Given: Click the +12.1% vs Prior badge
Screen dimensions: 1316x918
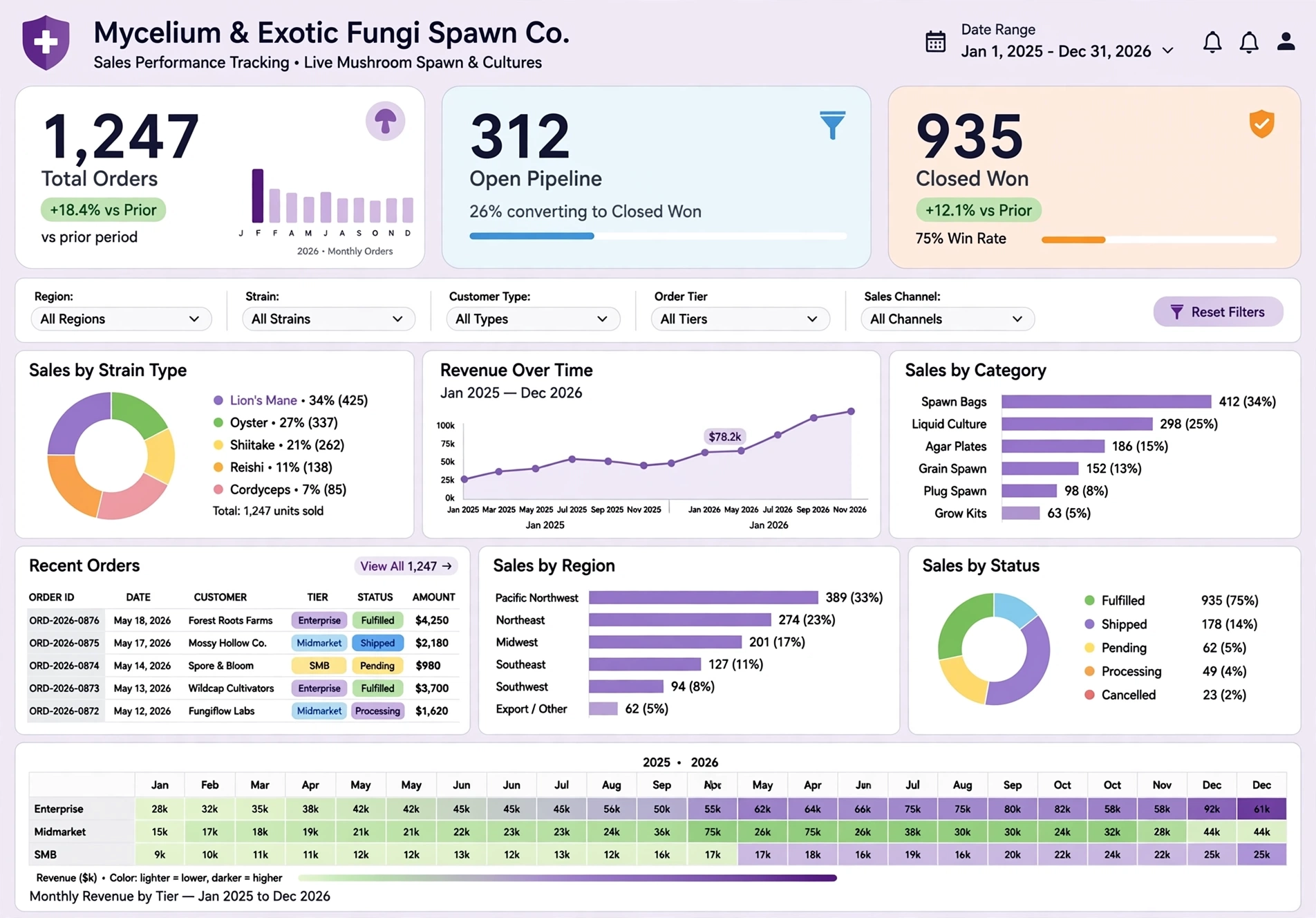Looking at the screenshot, I should coord(978,210).
